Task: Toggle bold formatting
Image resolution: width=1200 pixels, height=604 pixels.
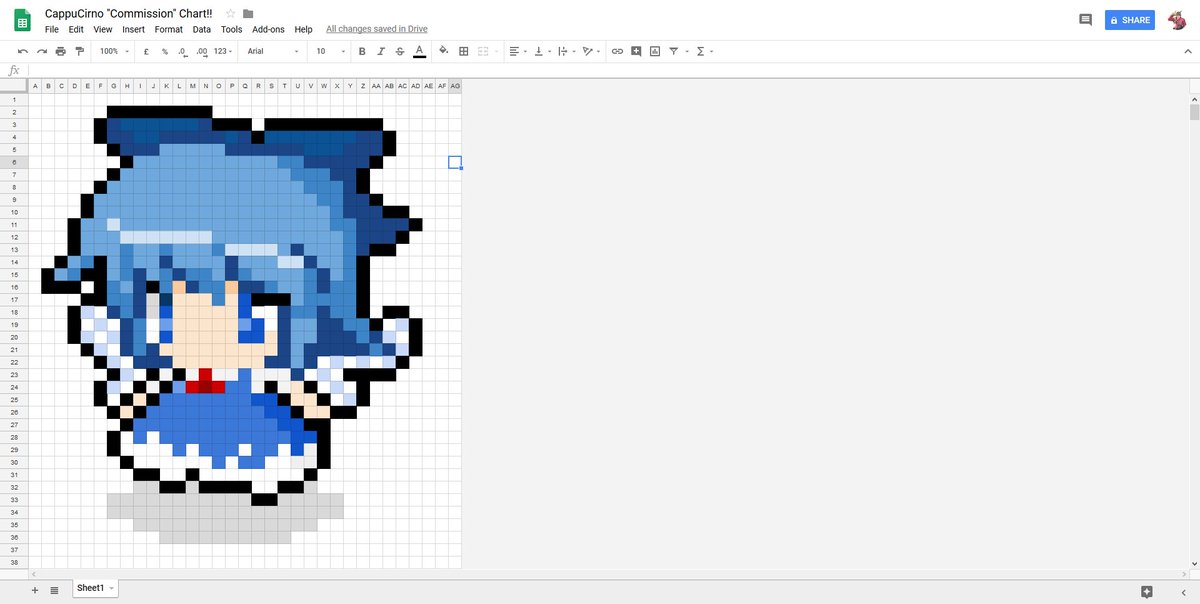Action: click(362, 51)
